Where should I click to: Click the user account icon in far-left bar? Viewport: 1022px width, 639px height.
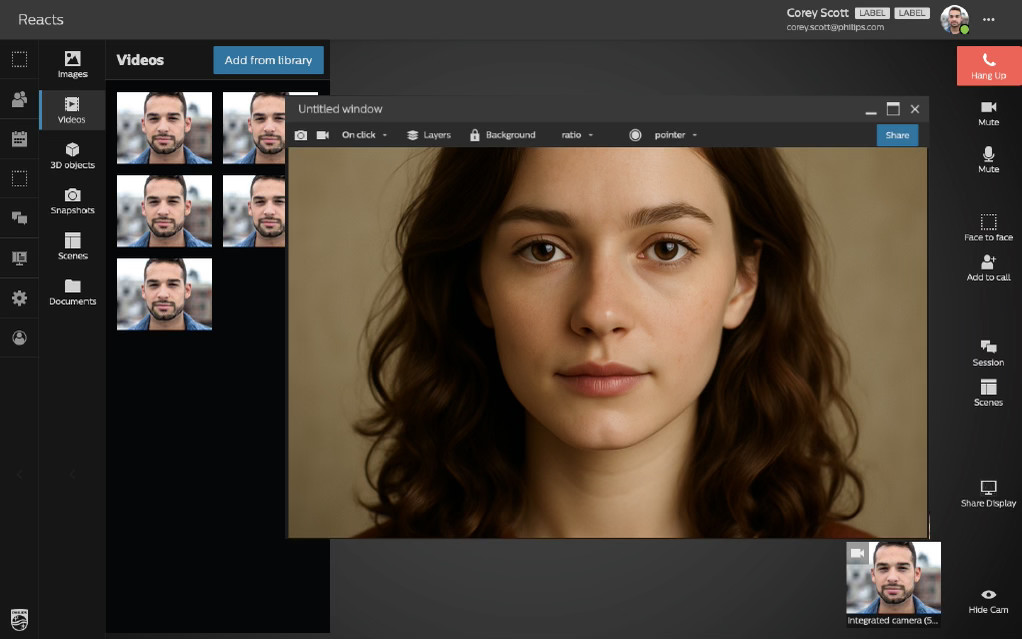click(20, 338)
